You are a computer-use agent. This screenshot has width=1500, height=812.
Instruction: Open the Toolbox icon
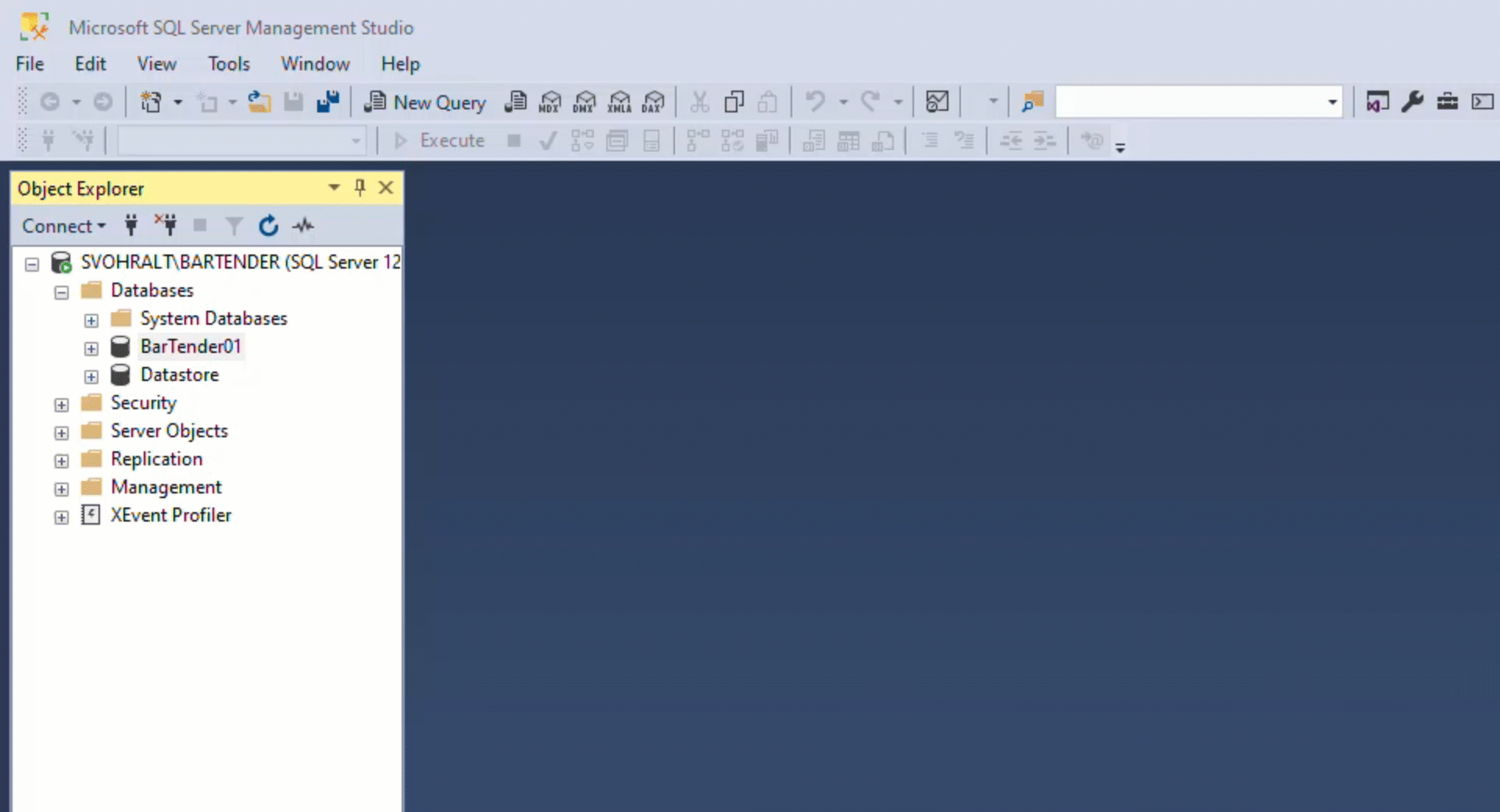pos(1447,102)
